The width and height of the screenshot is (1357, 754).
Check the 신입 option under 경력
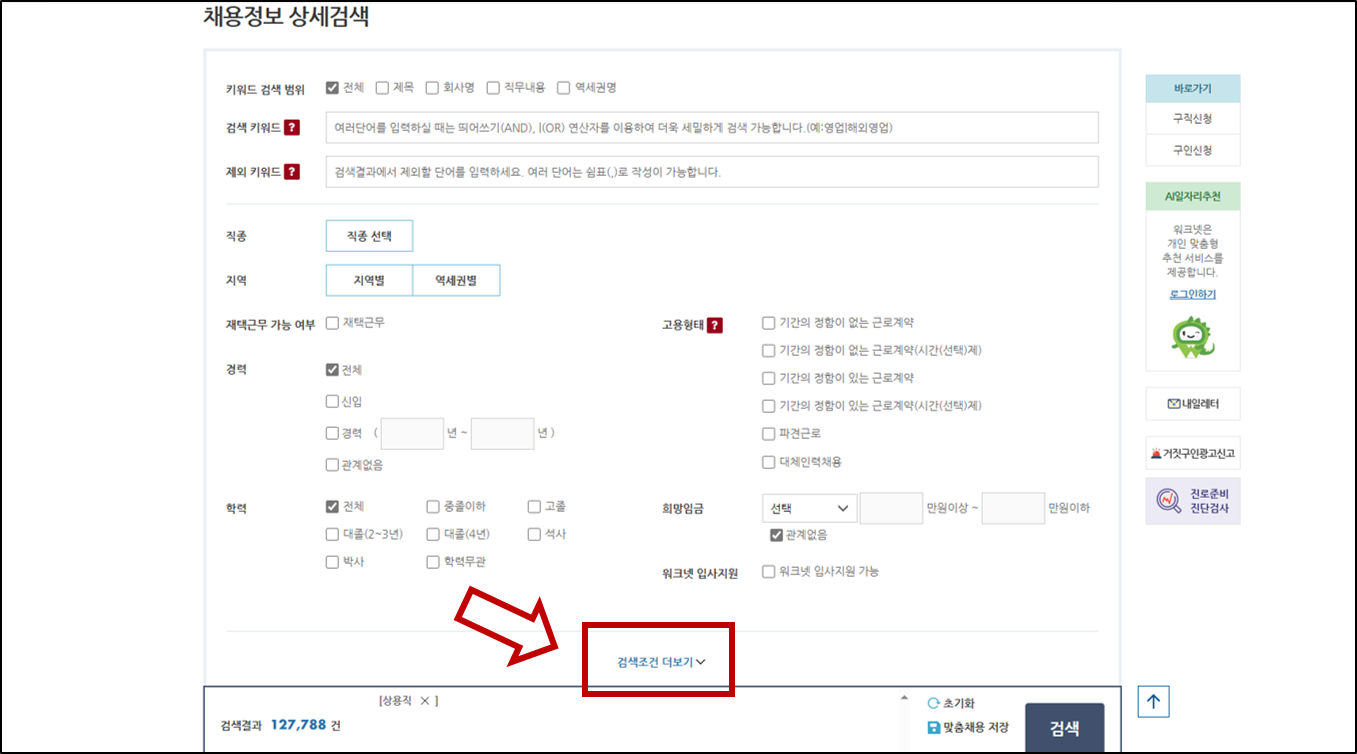[331, 400]
